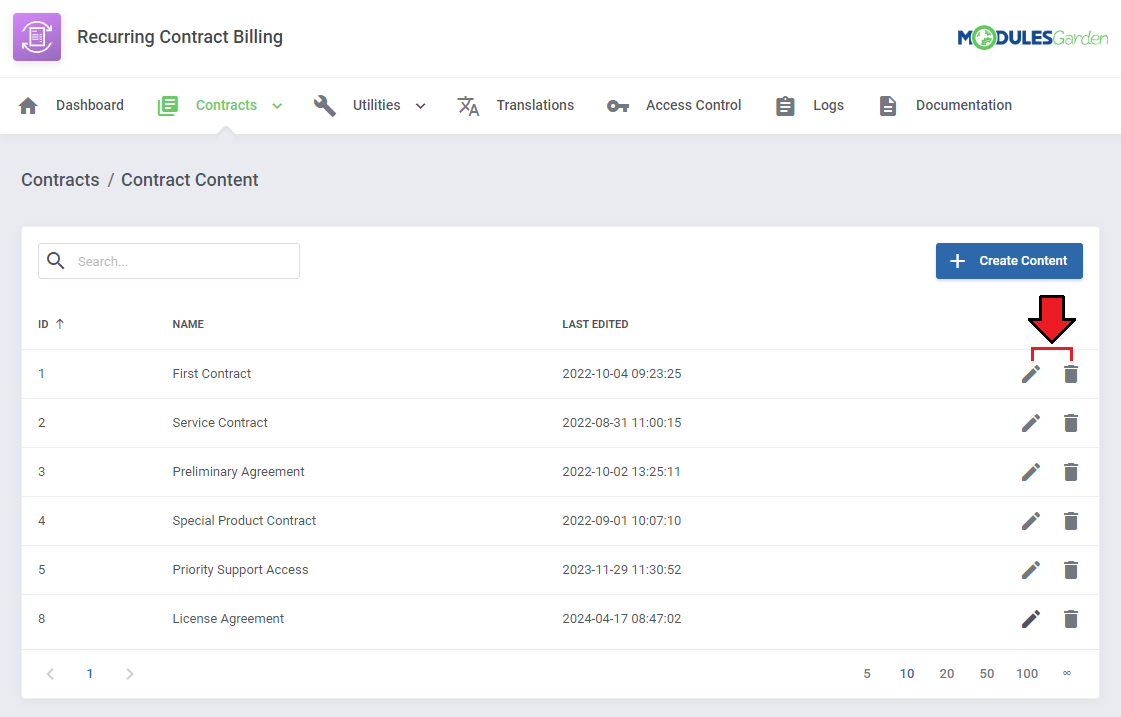Sort by the LAST EDITED column header

pyautogui.click(x=595, y=324)
